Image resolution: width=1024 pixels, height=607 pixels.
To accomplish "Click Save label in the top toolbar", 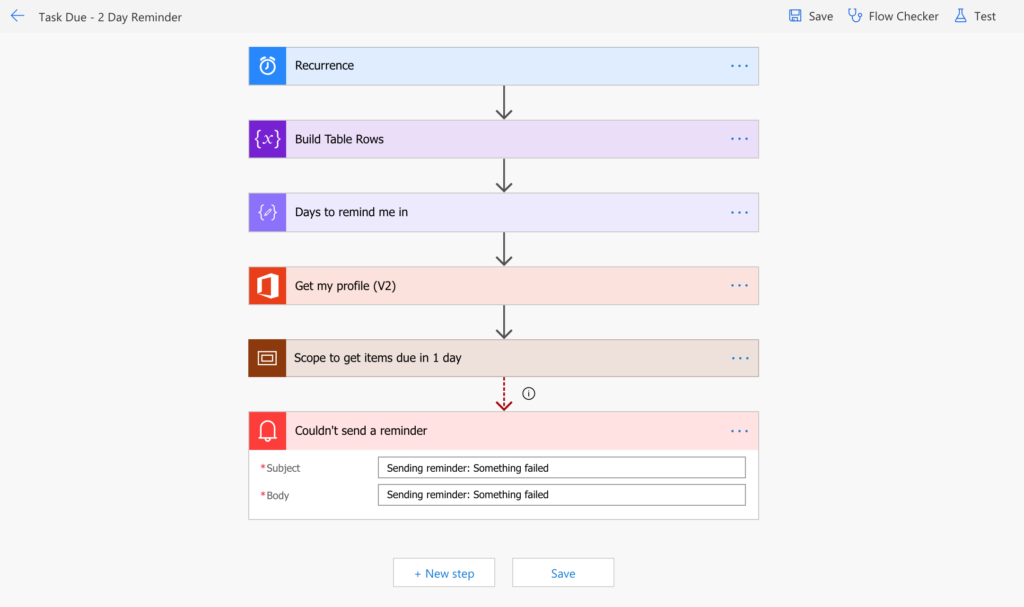I will click(820, 16).
